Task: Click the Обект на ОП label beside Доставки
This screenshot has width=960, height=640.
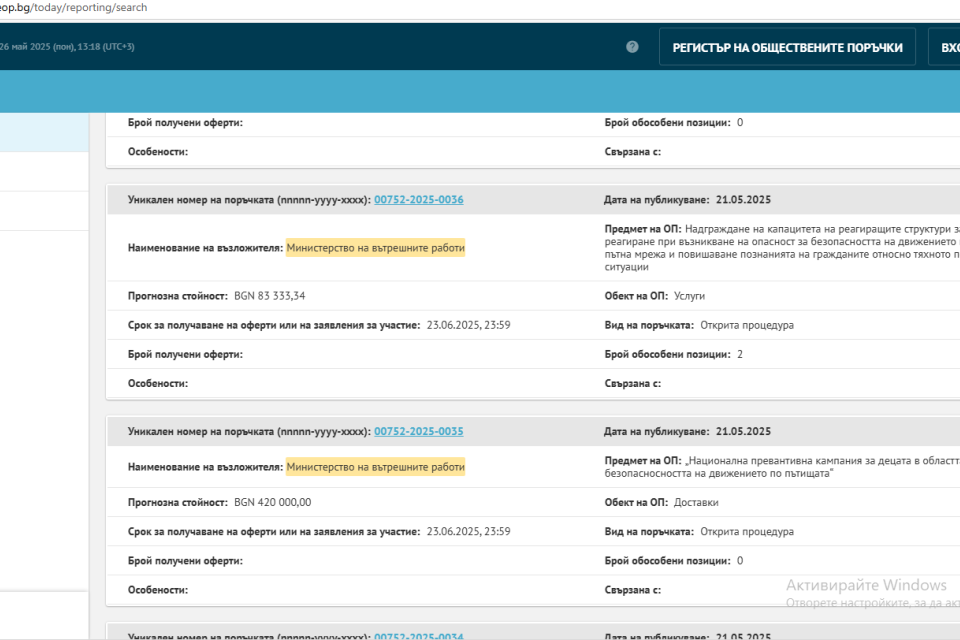Action: pyautogui.click(x=636, y=502)
